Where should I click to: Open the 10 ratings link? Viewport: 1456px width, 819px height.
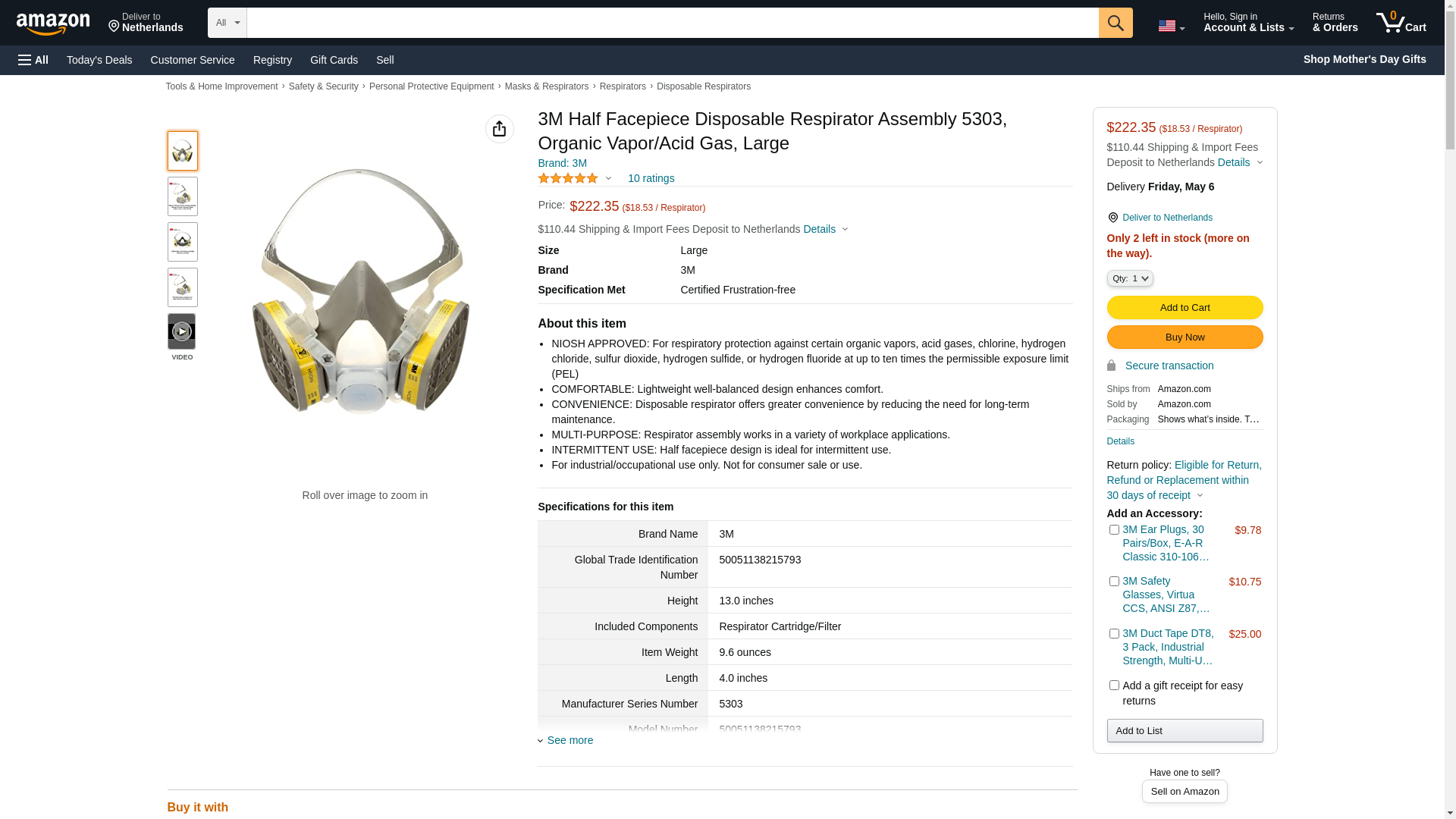coord(651,178)
